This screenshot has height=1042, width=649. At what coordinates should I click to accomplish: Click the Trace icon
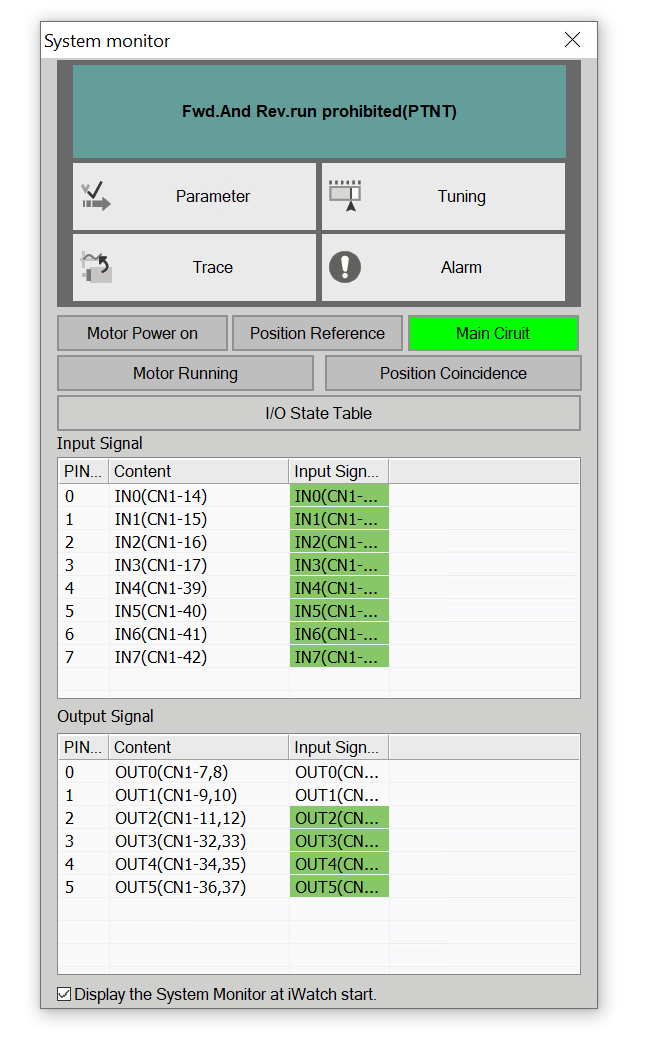click(x=96, y=267)
